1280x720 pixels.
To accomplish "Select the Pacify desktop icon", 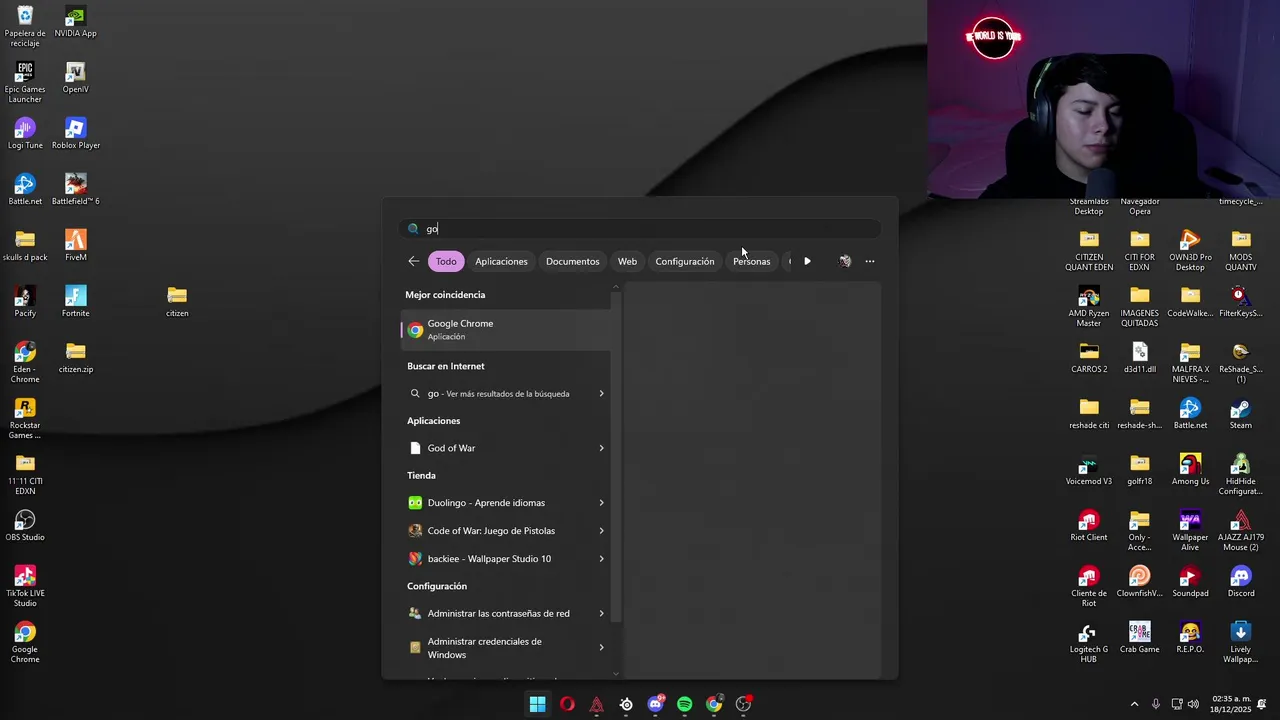I will point(25,302).
